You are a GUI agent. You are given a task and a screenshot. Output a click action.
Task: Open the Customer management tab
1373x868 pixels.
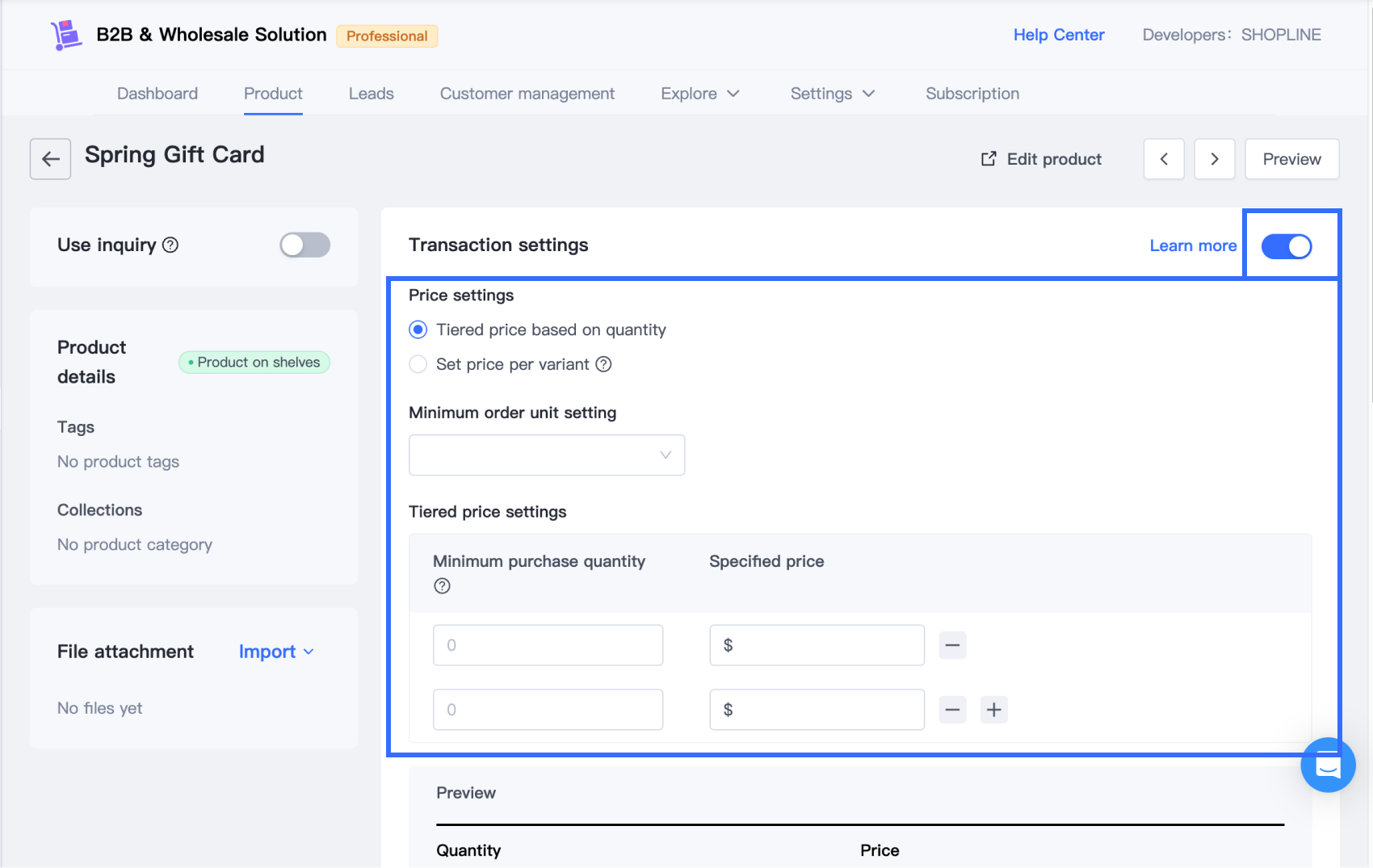[527, 94]
